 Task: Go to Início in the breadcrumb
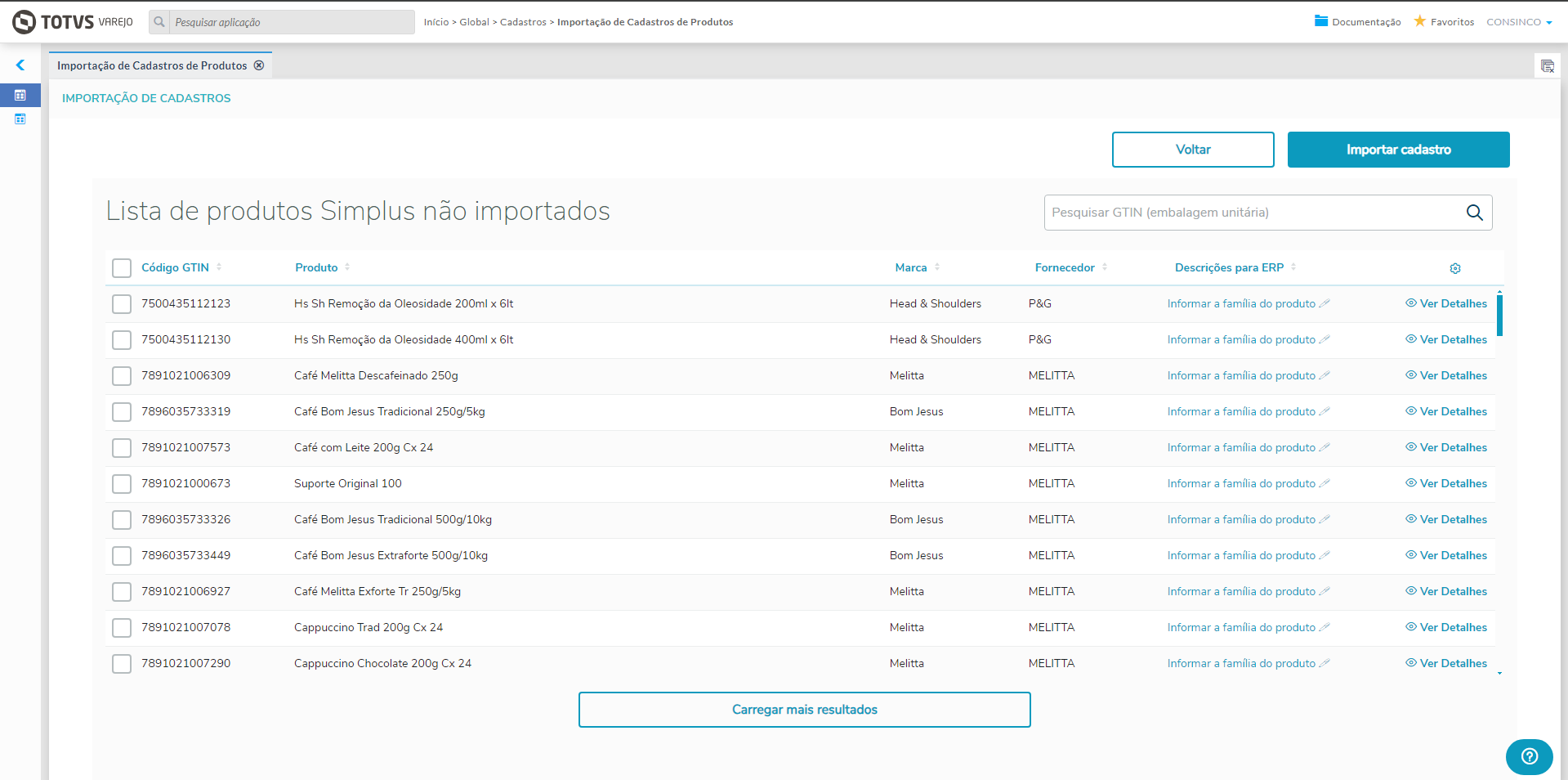436,22
